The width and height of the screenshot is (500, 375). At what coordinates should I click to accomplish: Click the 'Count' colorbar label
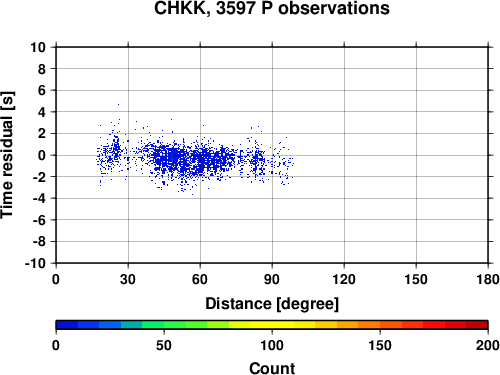pos(272,368)
